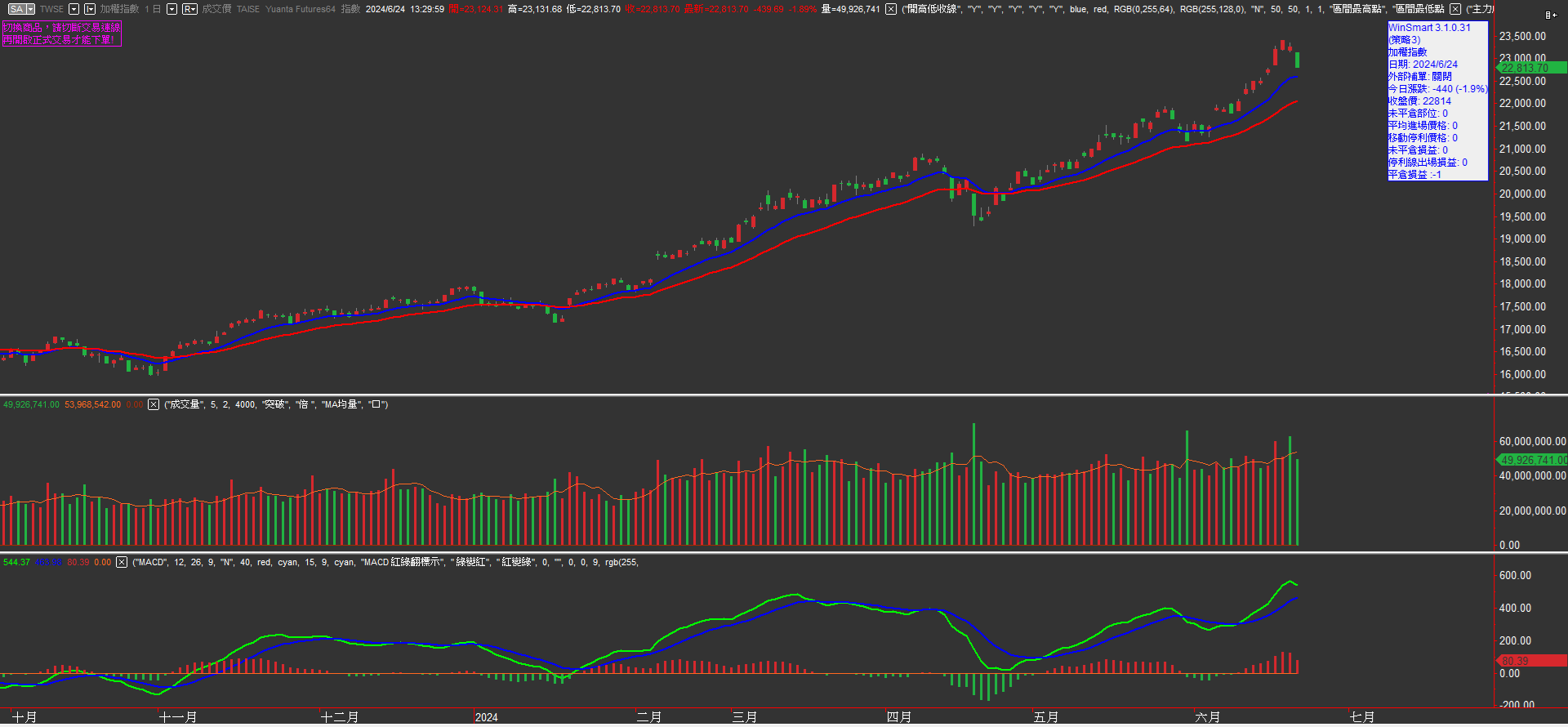The width and height of the screenshot is (1568, 727).
Task: Close the 成交量 volume indicator with its X
Action: [154, 404]
